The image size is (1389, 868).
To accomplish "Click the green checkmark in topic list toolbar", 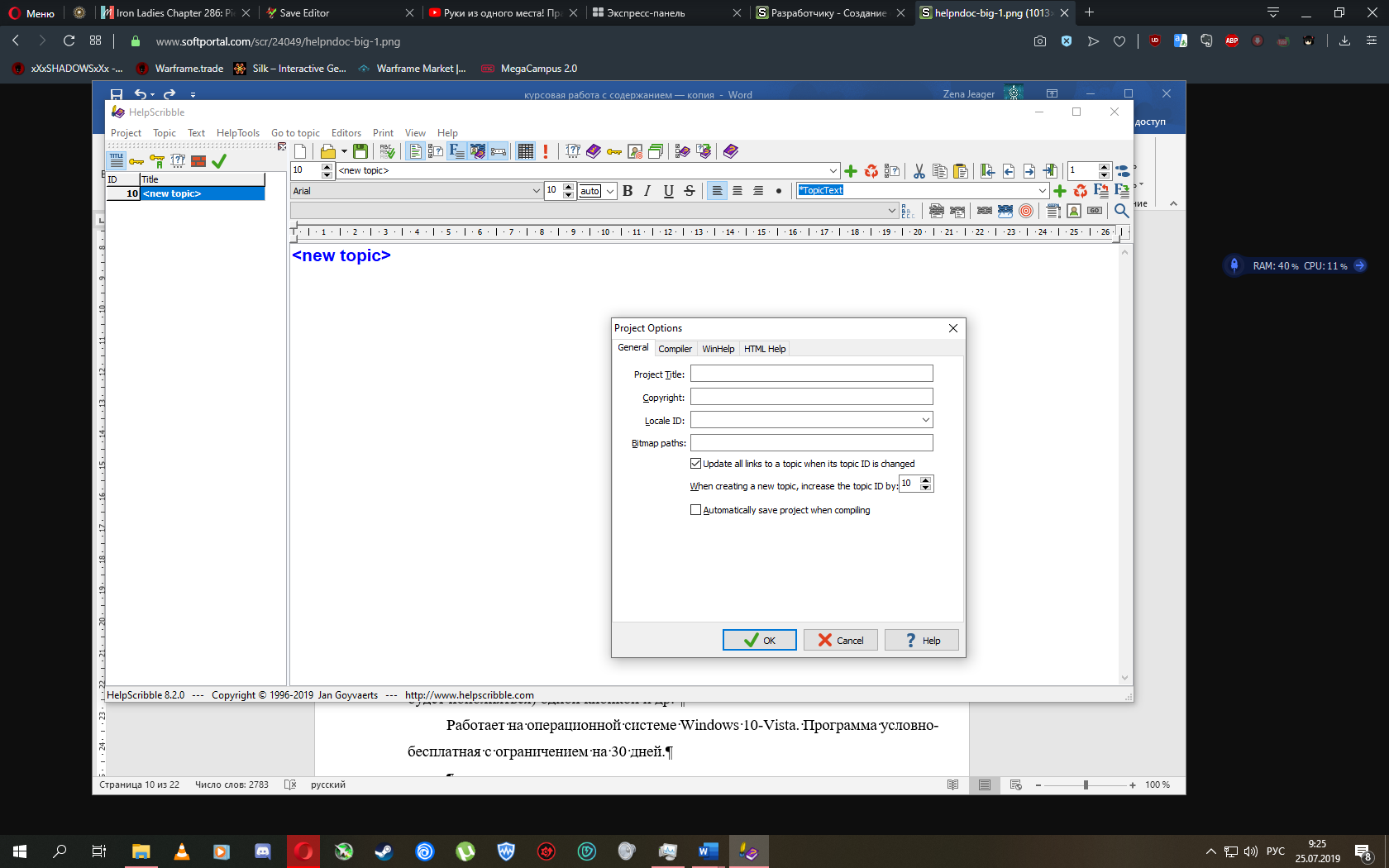I will [219, 162].
